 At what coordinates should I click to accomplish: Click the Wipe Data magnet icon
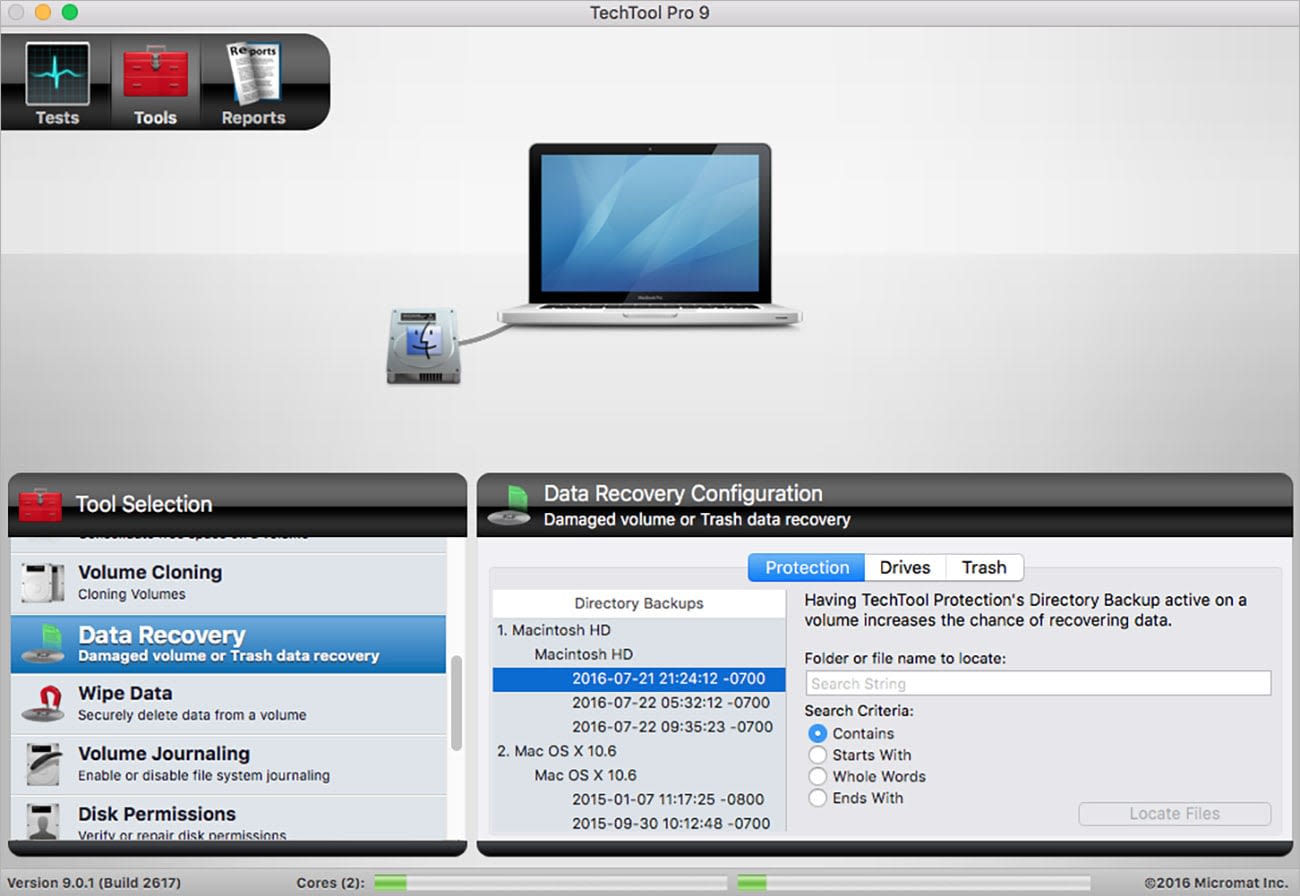44,703
